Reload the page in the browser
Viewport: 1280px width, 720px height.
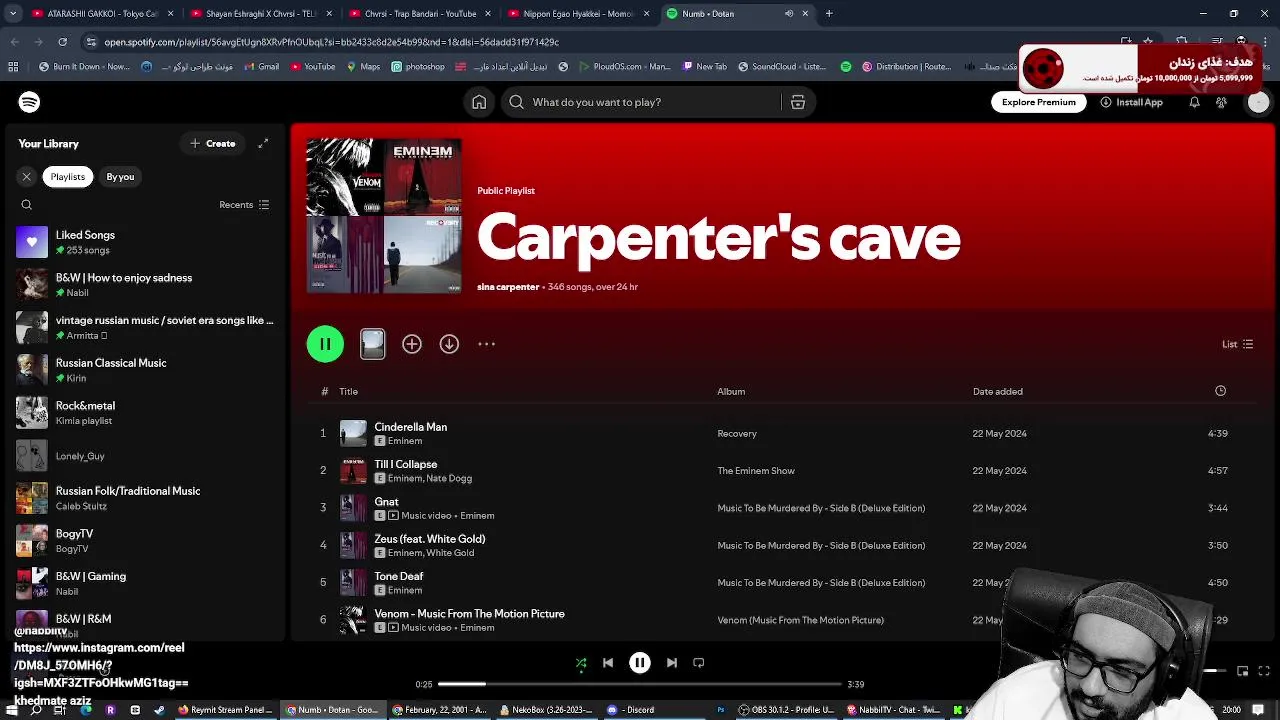pos(62,42)
